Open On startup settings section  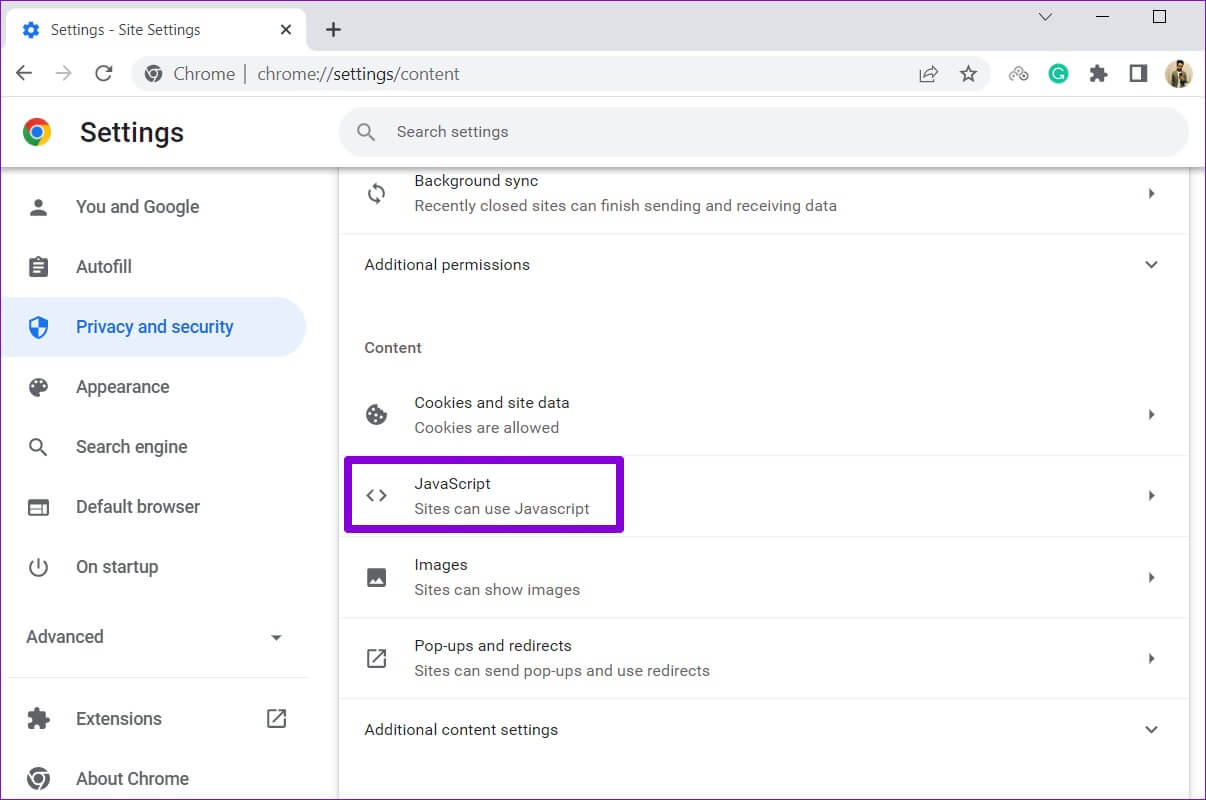pyautogui.click(x=116, y=567)
